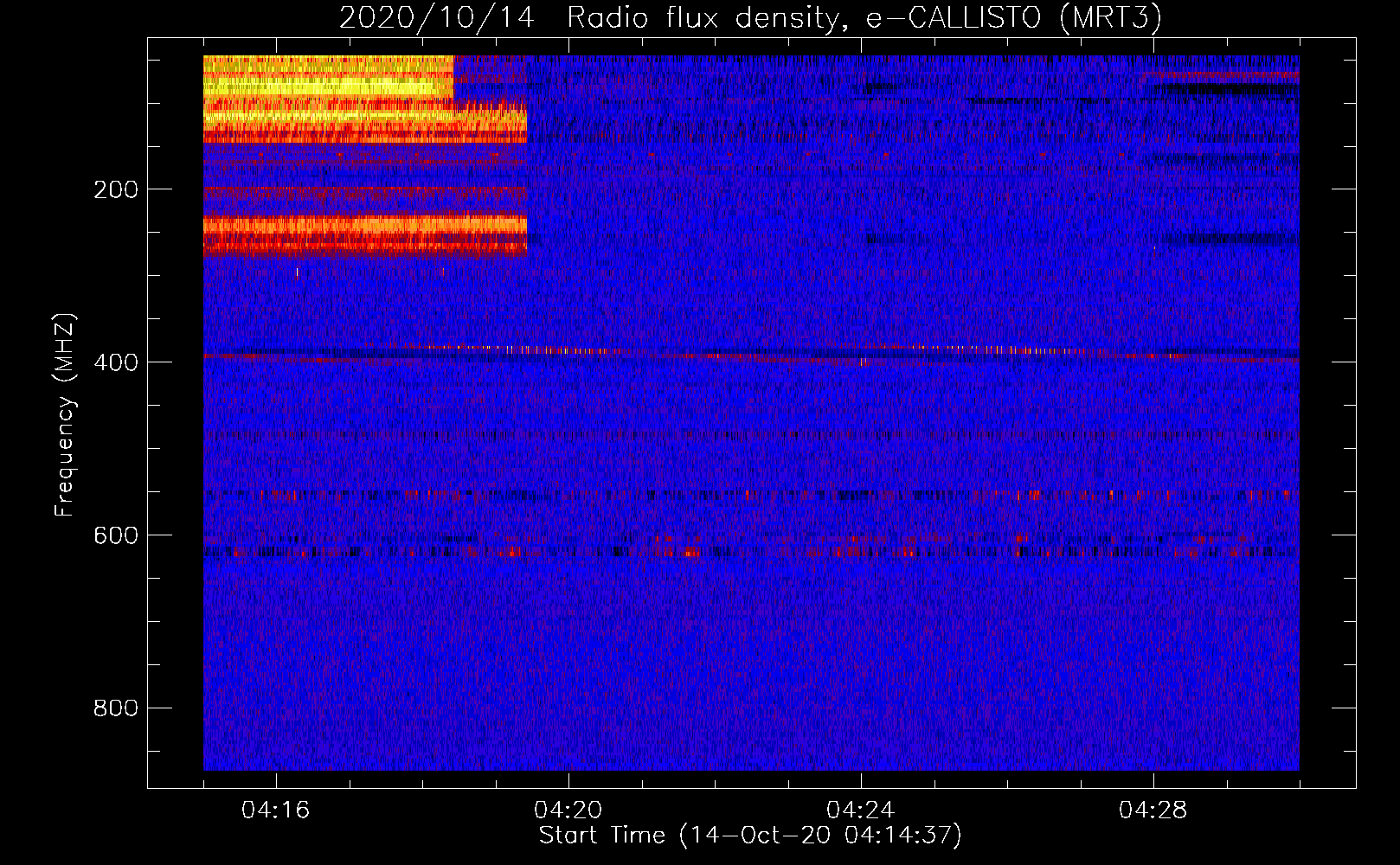Click the 400 frequency tick label
The height and width of the screenshot is (865, 1400).
[116, 362]
